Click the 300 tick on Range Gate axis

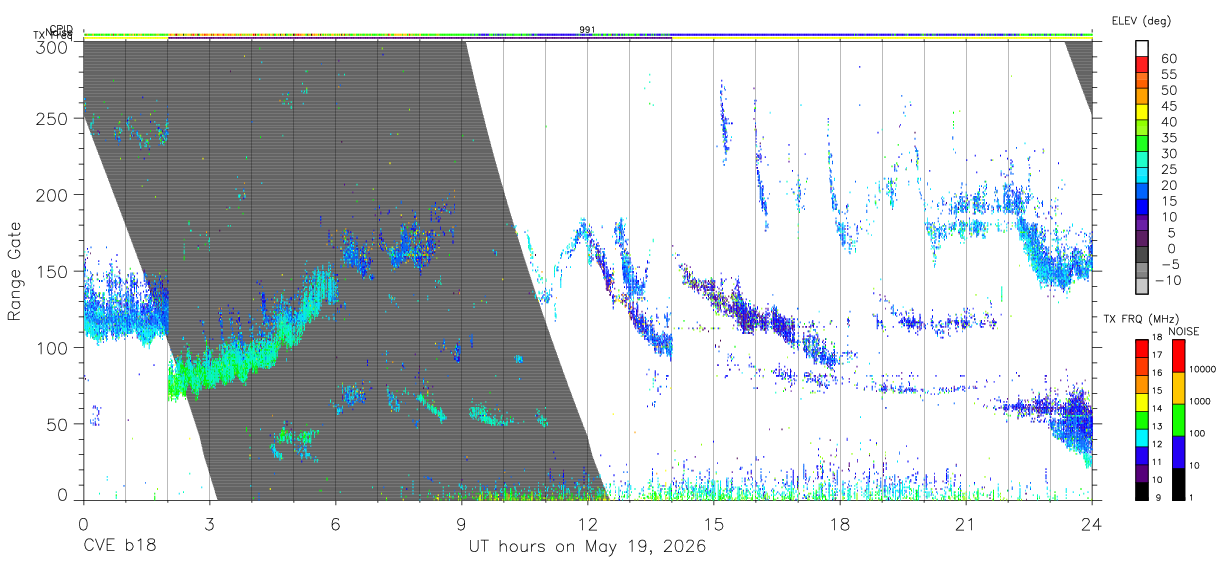52,46
